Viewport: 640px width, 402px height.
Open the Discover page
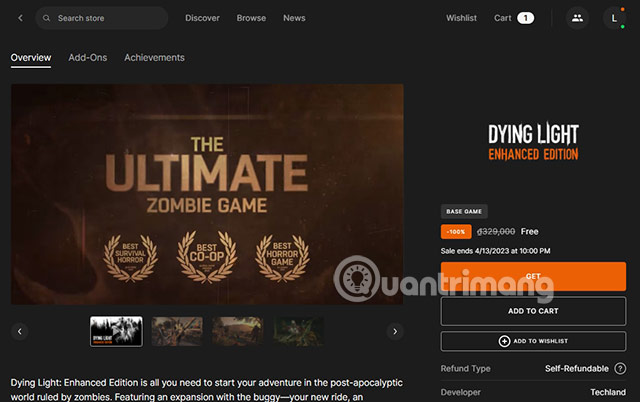click(x=202, y=18)
